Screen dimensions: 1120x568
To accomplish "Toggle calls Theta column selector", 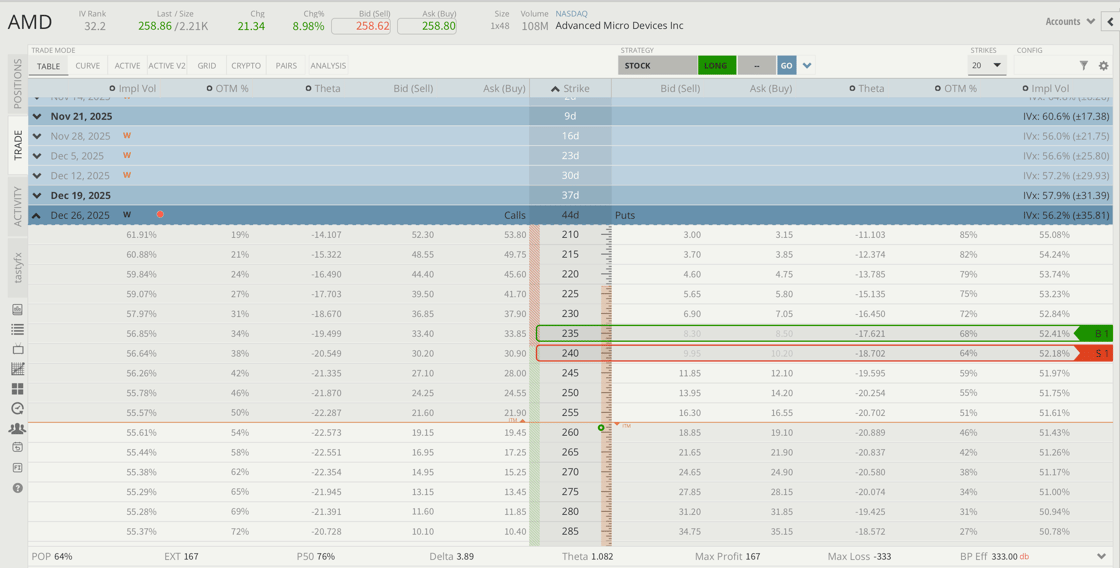I will click(x=308, y=89).
